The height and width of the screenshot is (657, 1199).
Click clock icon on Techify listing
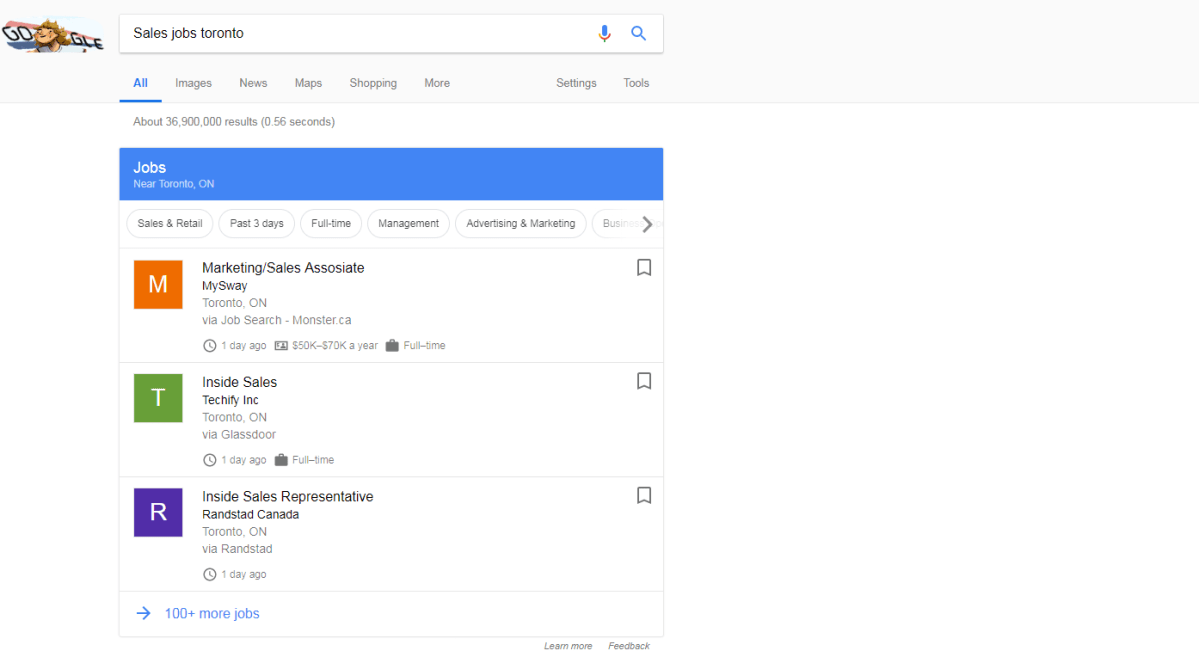[x=210, y=460]
